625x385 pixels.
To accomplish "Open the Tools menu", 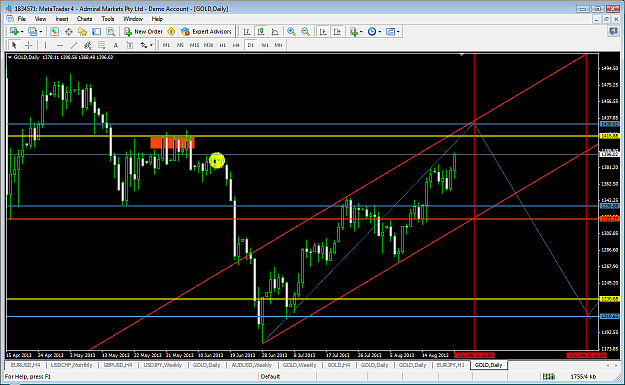I will click(108, 19).
